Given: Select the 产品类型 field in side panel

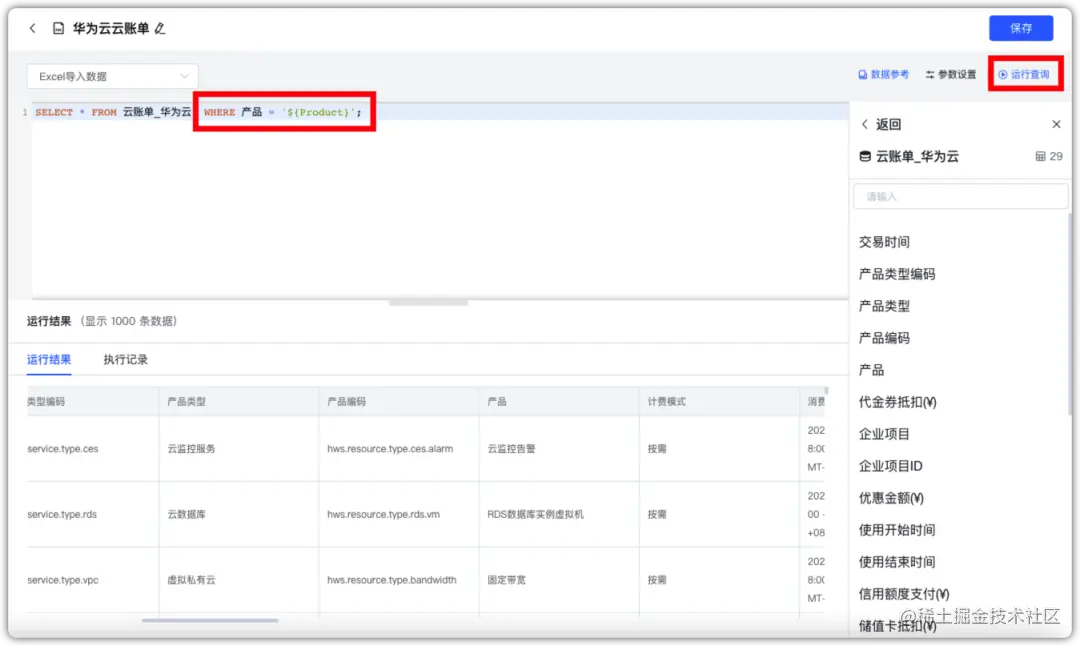Looking at the screenshot, I should pos(884,306).
